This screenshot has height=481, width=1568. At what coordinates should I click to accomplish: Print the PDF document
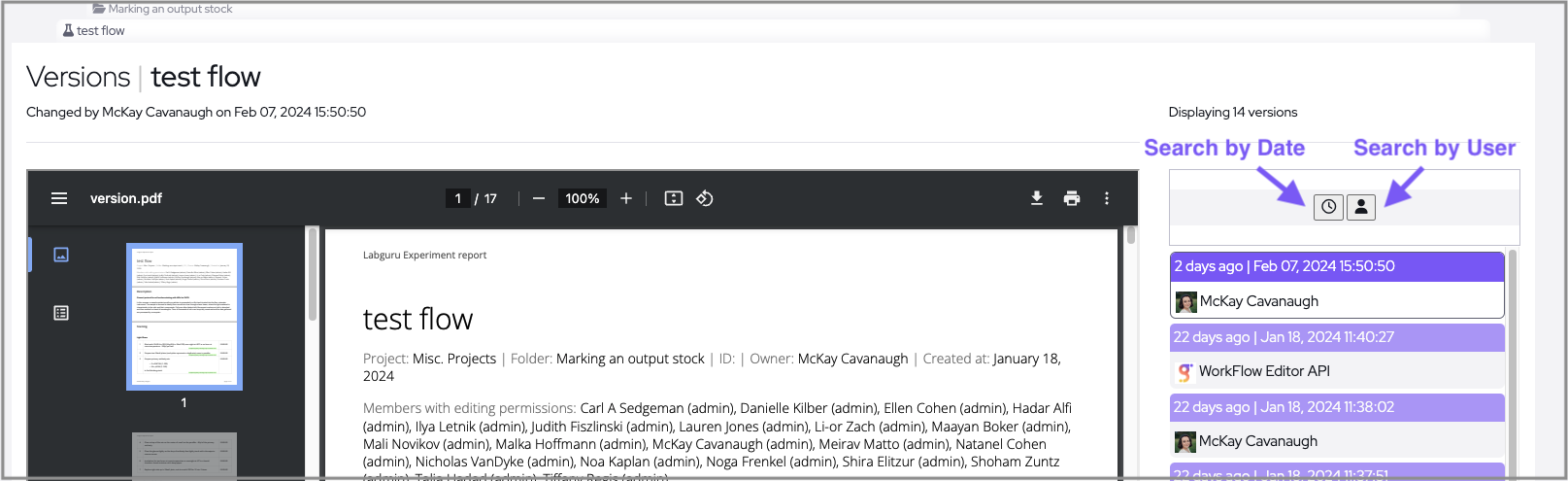1072,198
